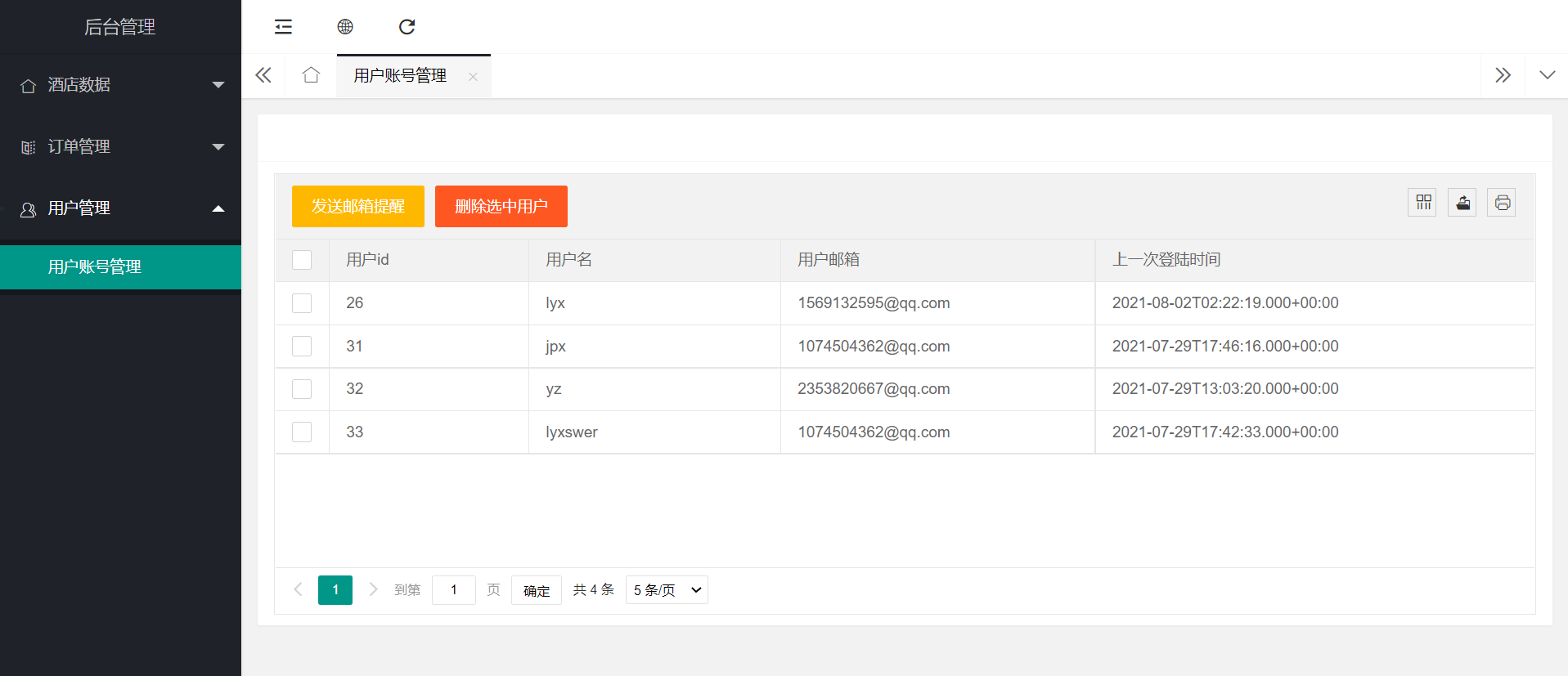Click the print table icon

click(x=1502, y=203)
